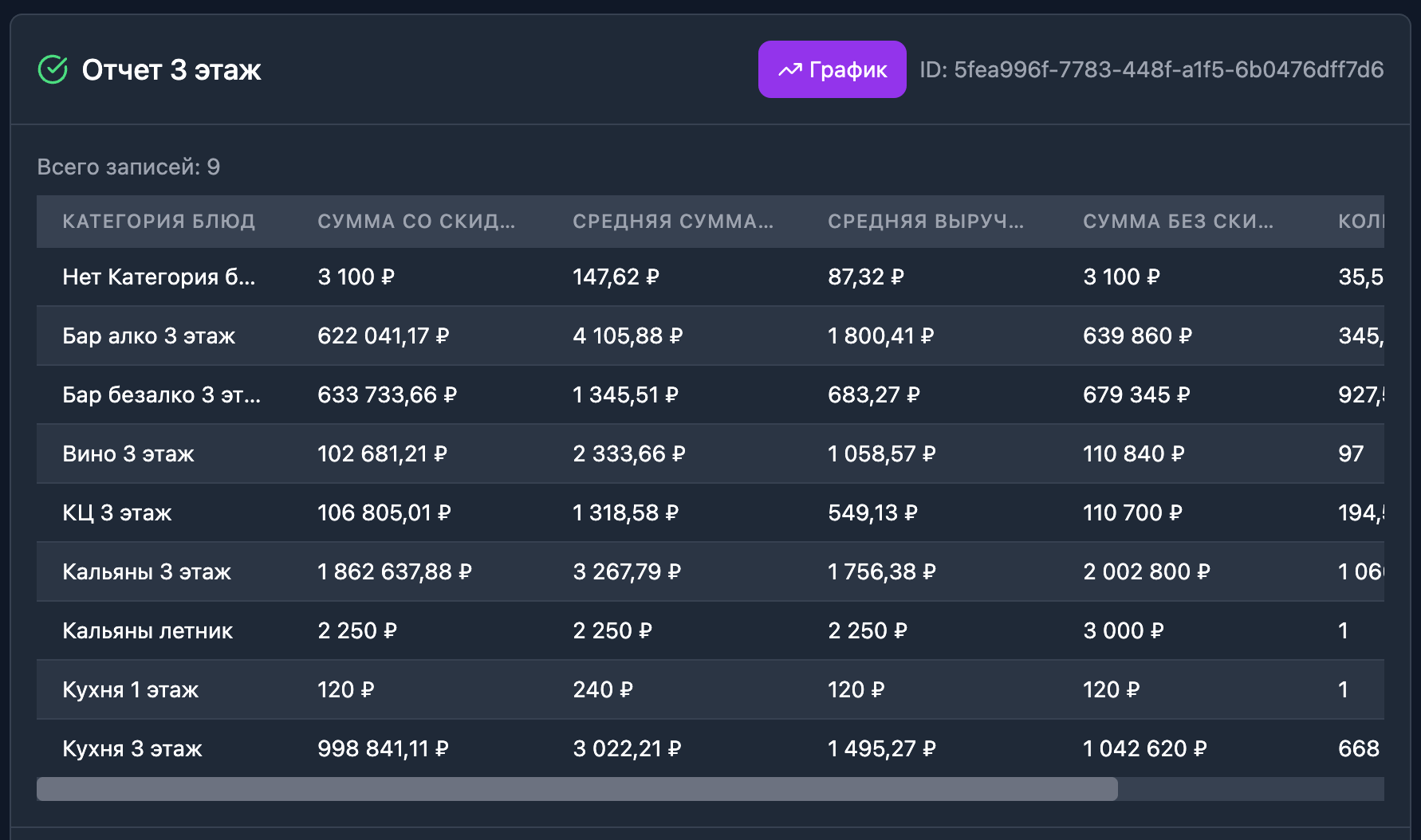Viewport: 1421px width, 840px height.
Task: Select the Вино 3 этаж row
Action: point(128,454)
